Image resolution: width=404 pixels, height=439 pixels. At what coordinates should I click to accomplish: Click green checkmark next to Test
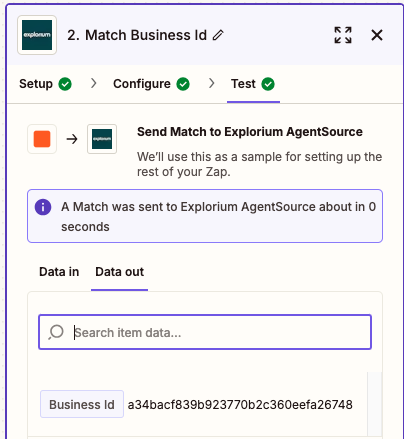click(x=268, y=84)
